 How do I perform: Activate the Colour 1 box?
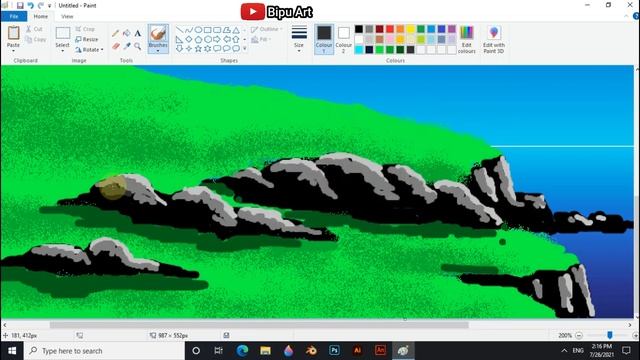324,39
